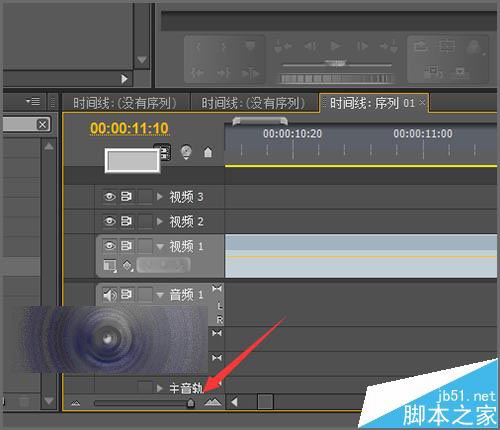Click the timeline zoom slider handle
Image resolution: width=500 pixels, height=430 pixels.
coord(191,403)
